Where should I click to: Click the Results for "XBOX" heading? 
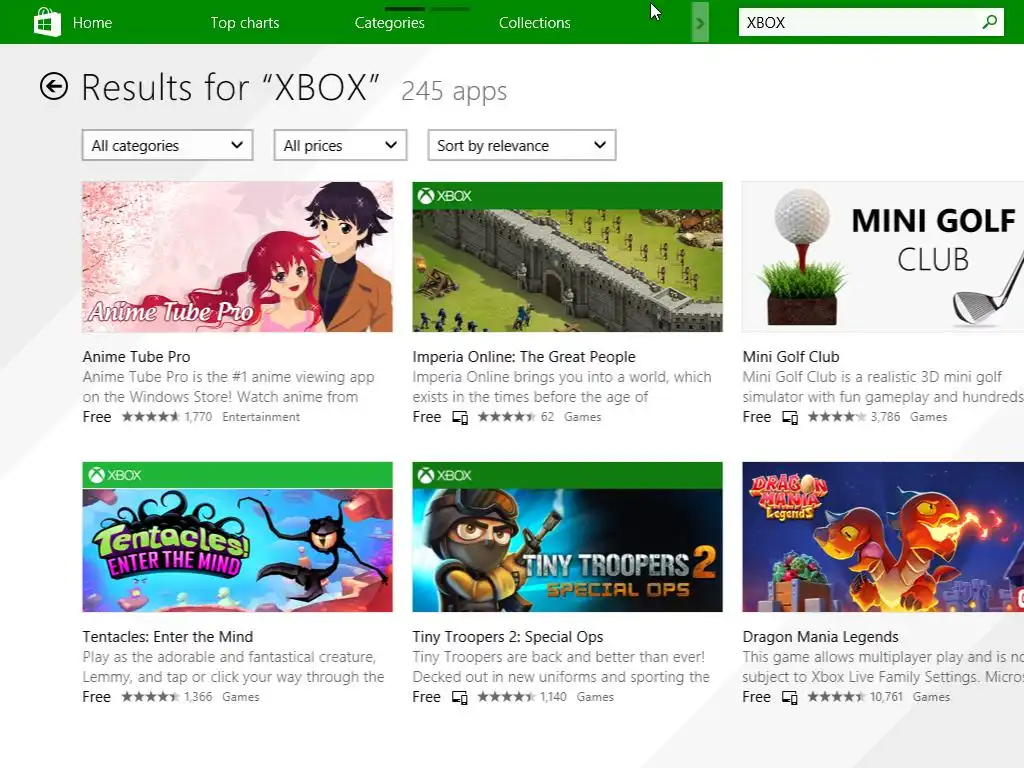pyautogui.click(x=230, y=88)
